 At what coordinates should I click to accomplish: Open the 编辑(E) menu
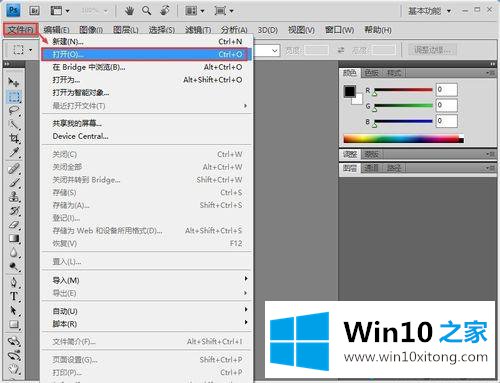[x=56, y=30]
